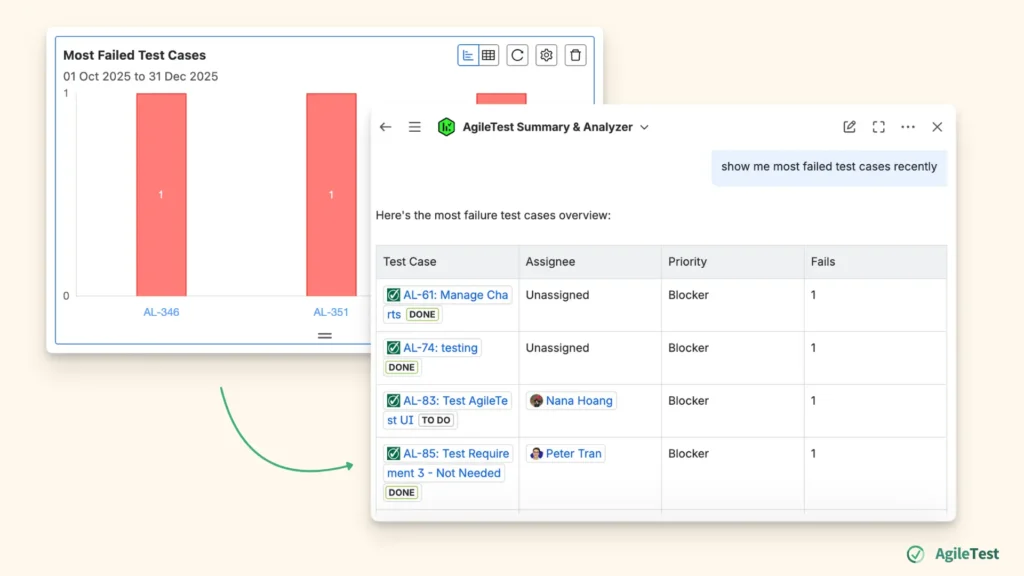The width and height of the screenshot is (1024, 576).
Task: Open widget settings gear
Action: click(x=547, y=56)
